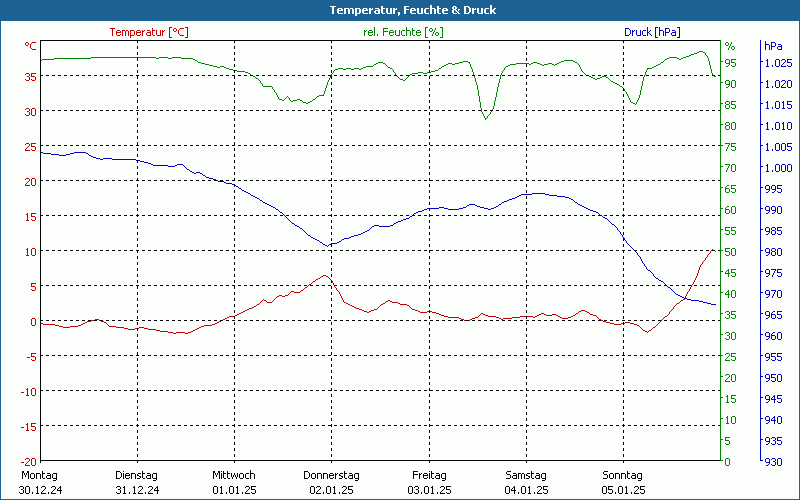Click the blue pressure value '1.015'
800x500 pixels.
point(779,105)
